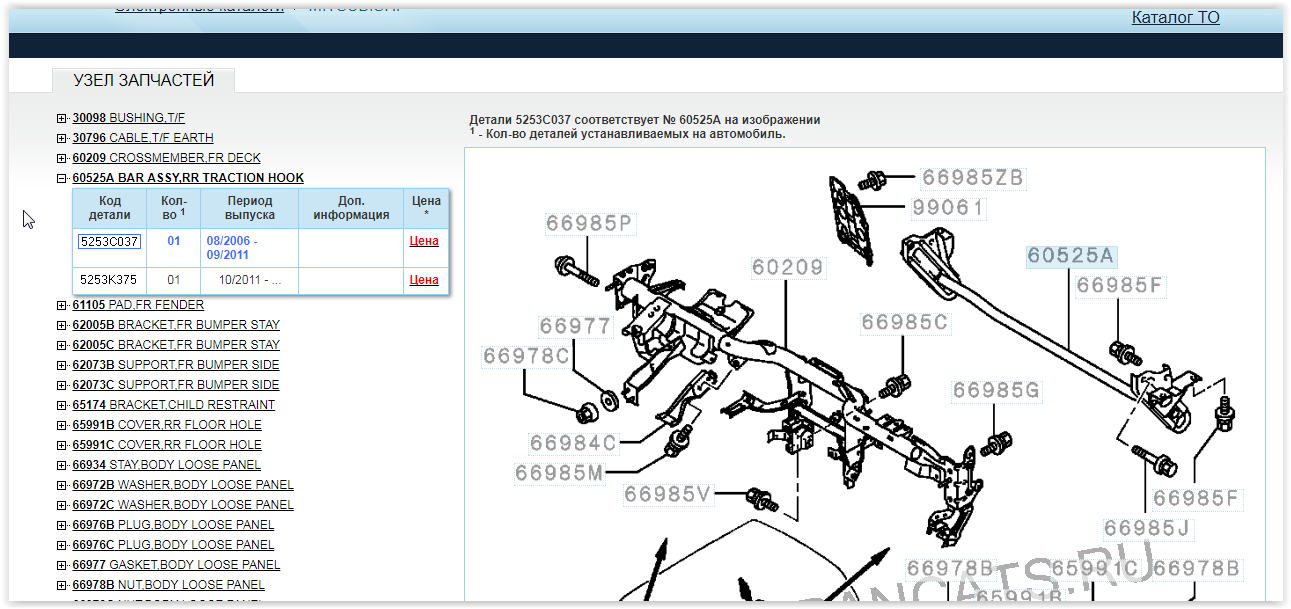This screenshot has width=1291, height=609.
Task: Click Цена link for part 5253K375
Action: point(424,280)
